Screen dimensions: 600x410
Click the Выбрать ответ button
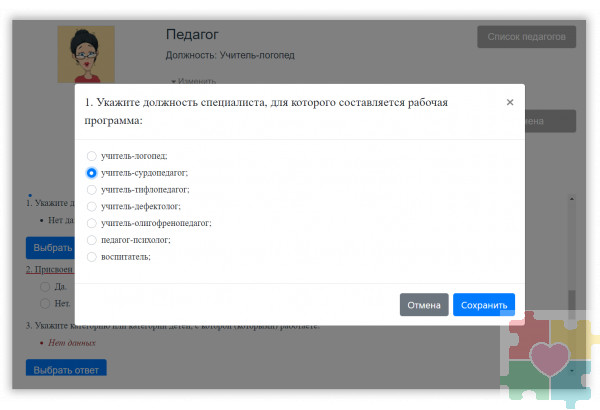[66, 370]
